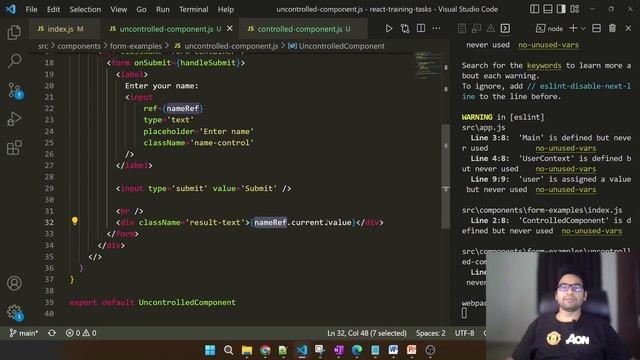Open the Run and Debug view

(14, 119)
